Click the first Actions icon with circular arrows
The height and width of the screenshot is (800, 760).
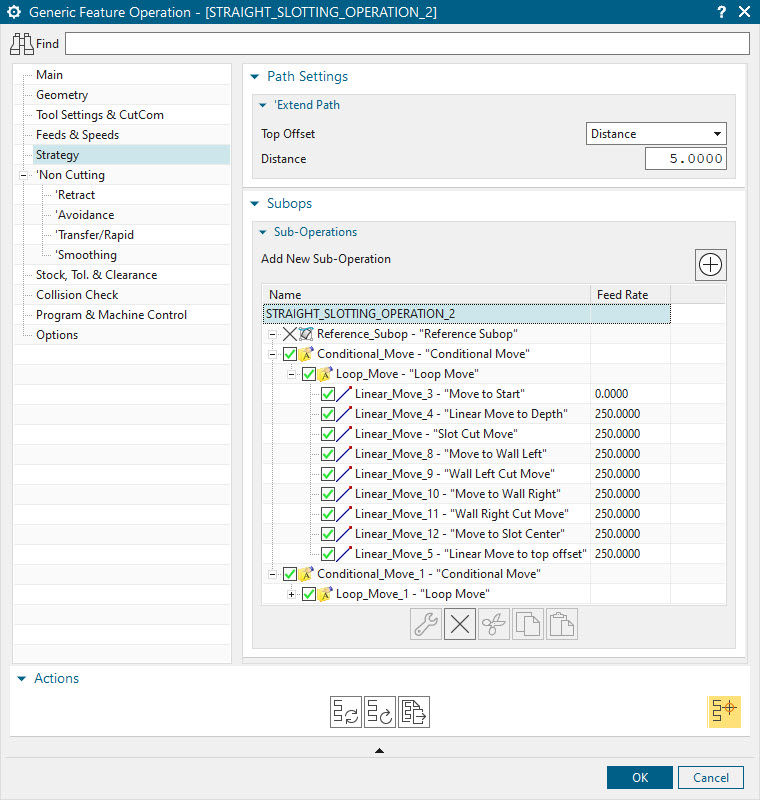pyautogui.click(x=346, y=711)
